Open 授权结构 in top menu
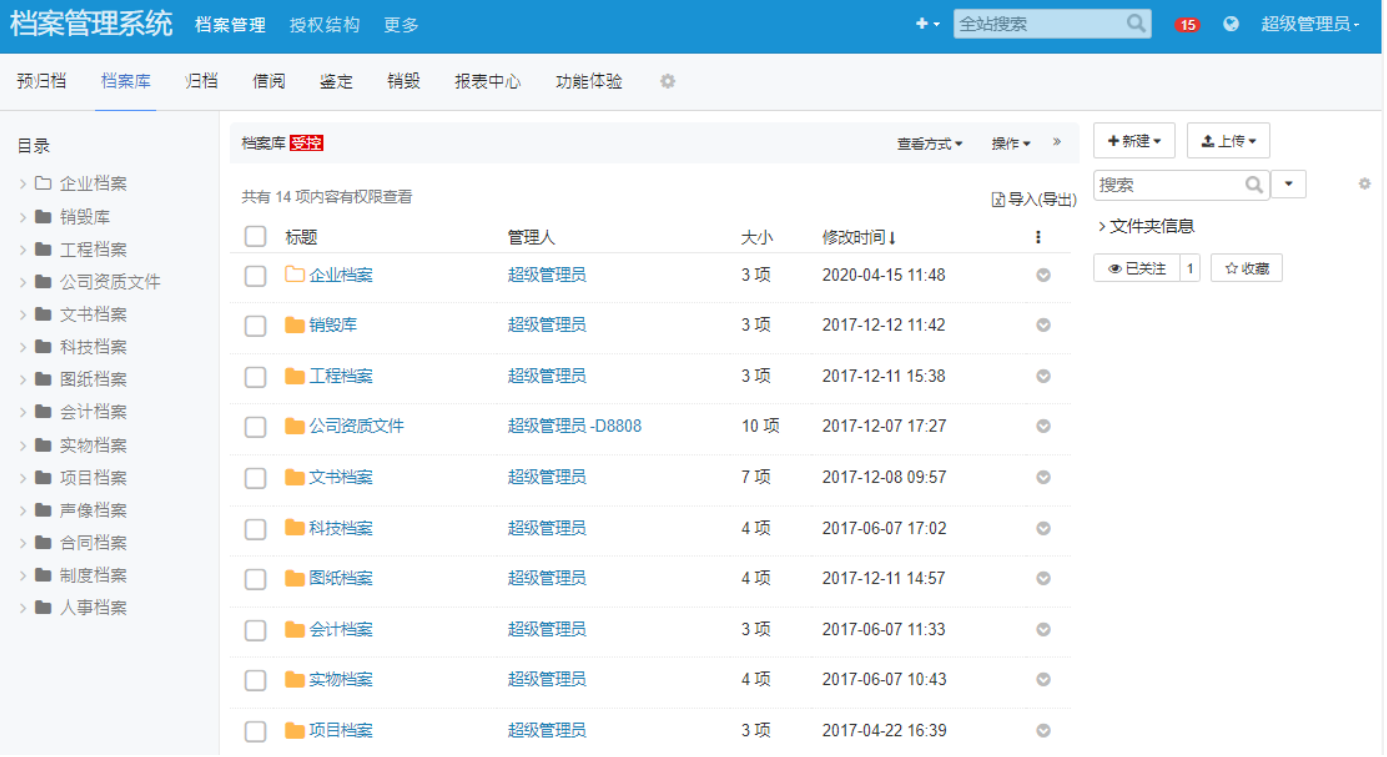 [325, 25]
